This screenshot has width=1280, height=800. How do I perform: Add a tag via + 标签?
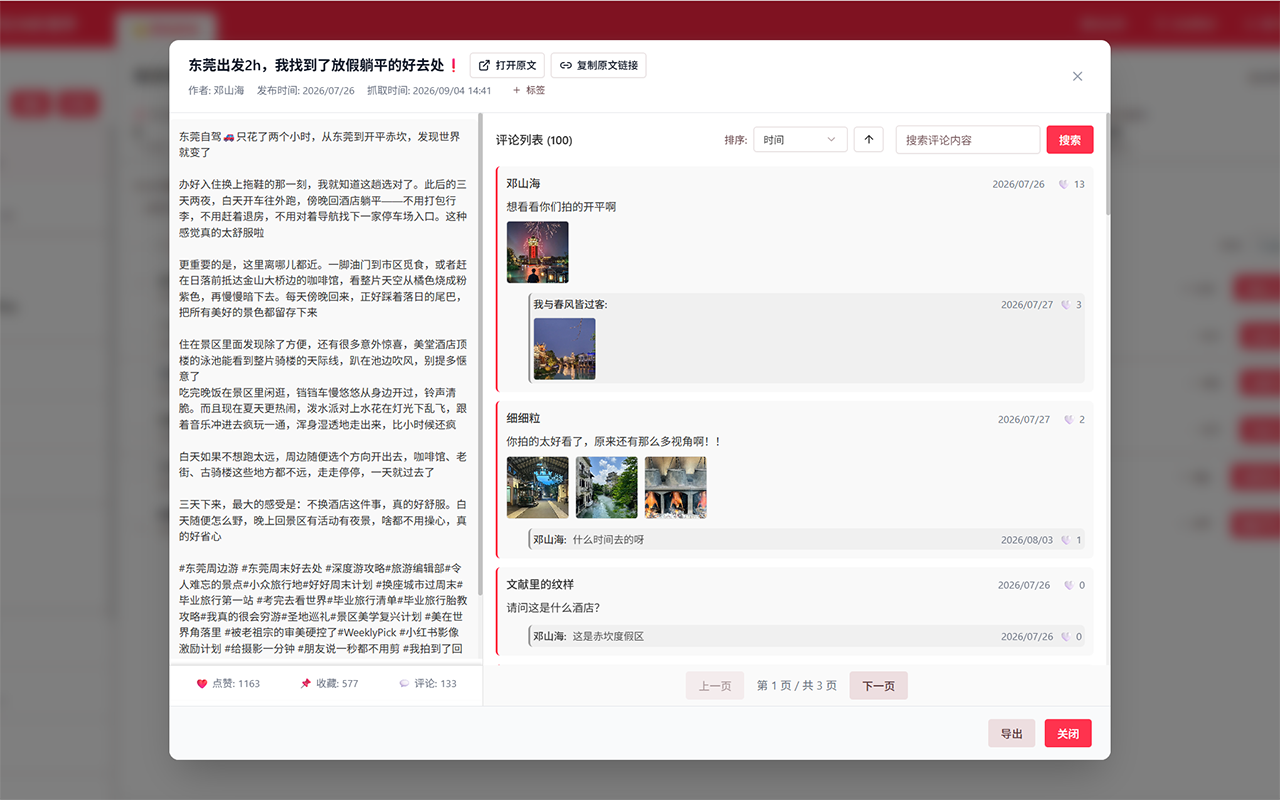pyautogui.click(x=529, y=90)
